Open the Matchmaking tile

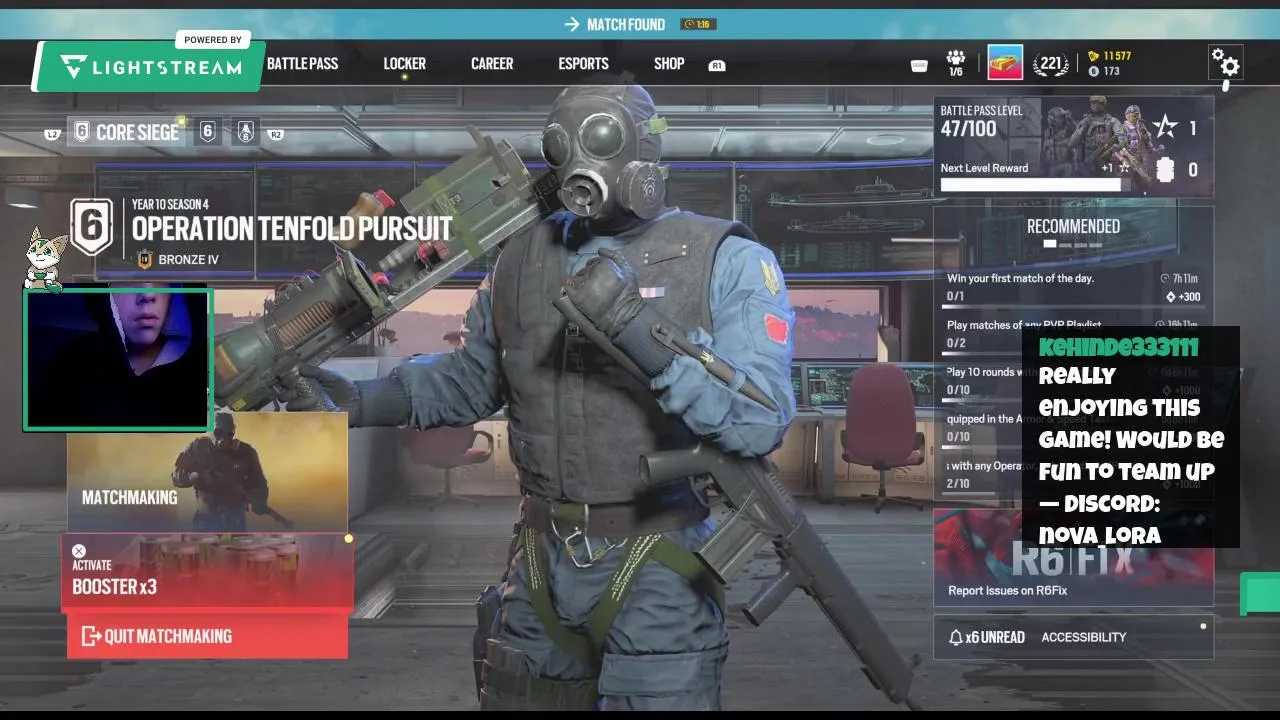[207, 472]
